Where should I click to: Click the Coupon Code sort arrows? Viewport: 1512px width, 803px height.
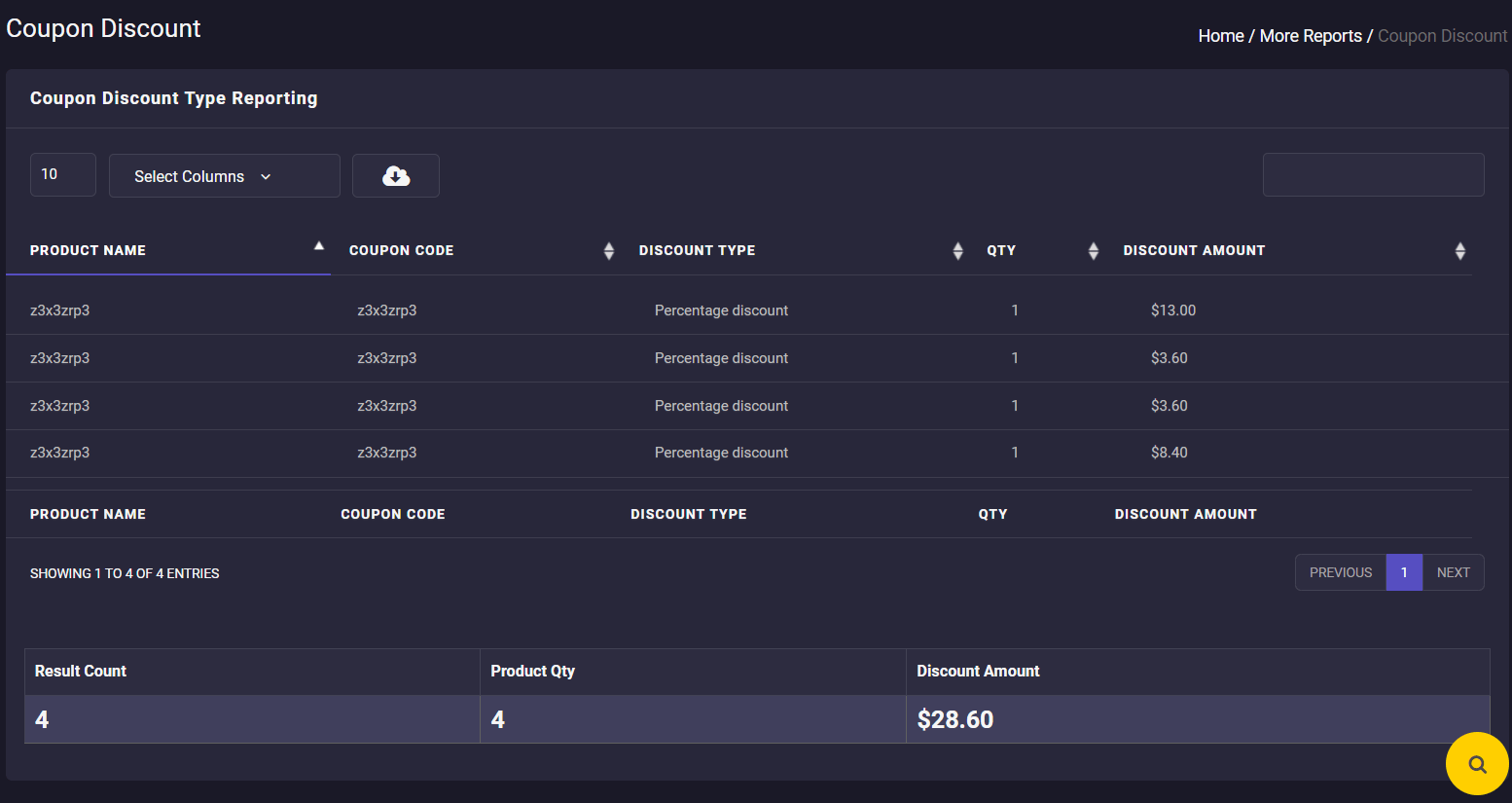608,251
